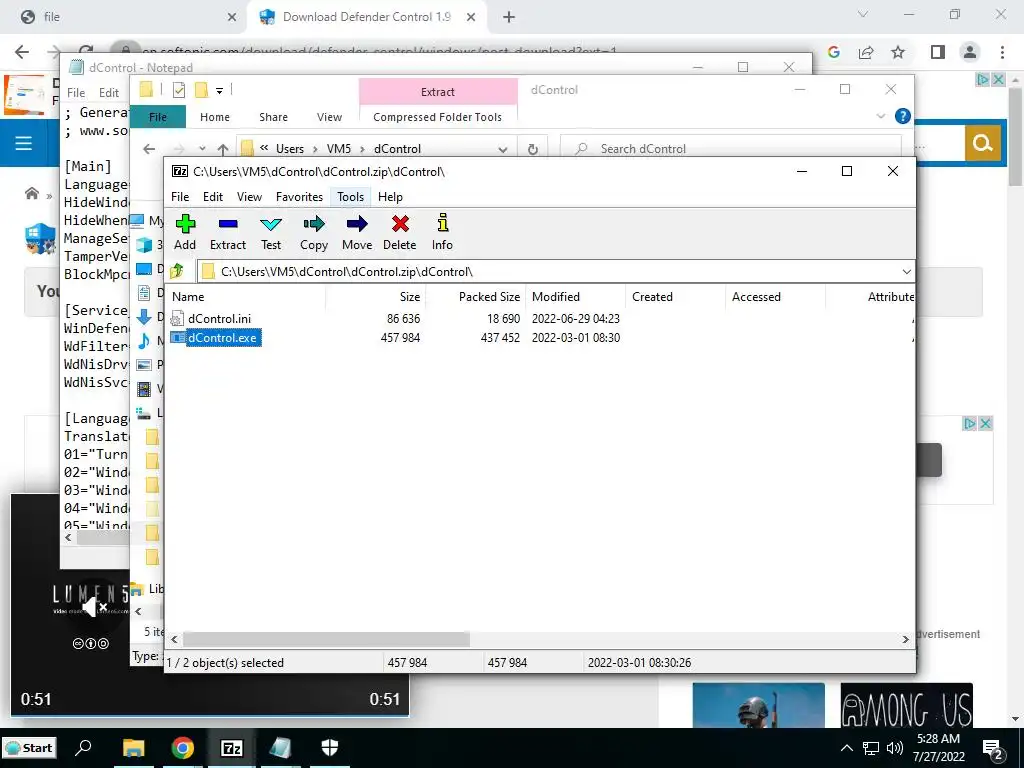Run Test on the archive

[271, 232]
